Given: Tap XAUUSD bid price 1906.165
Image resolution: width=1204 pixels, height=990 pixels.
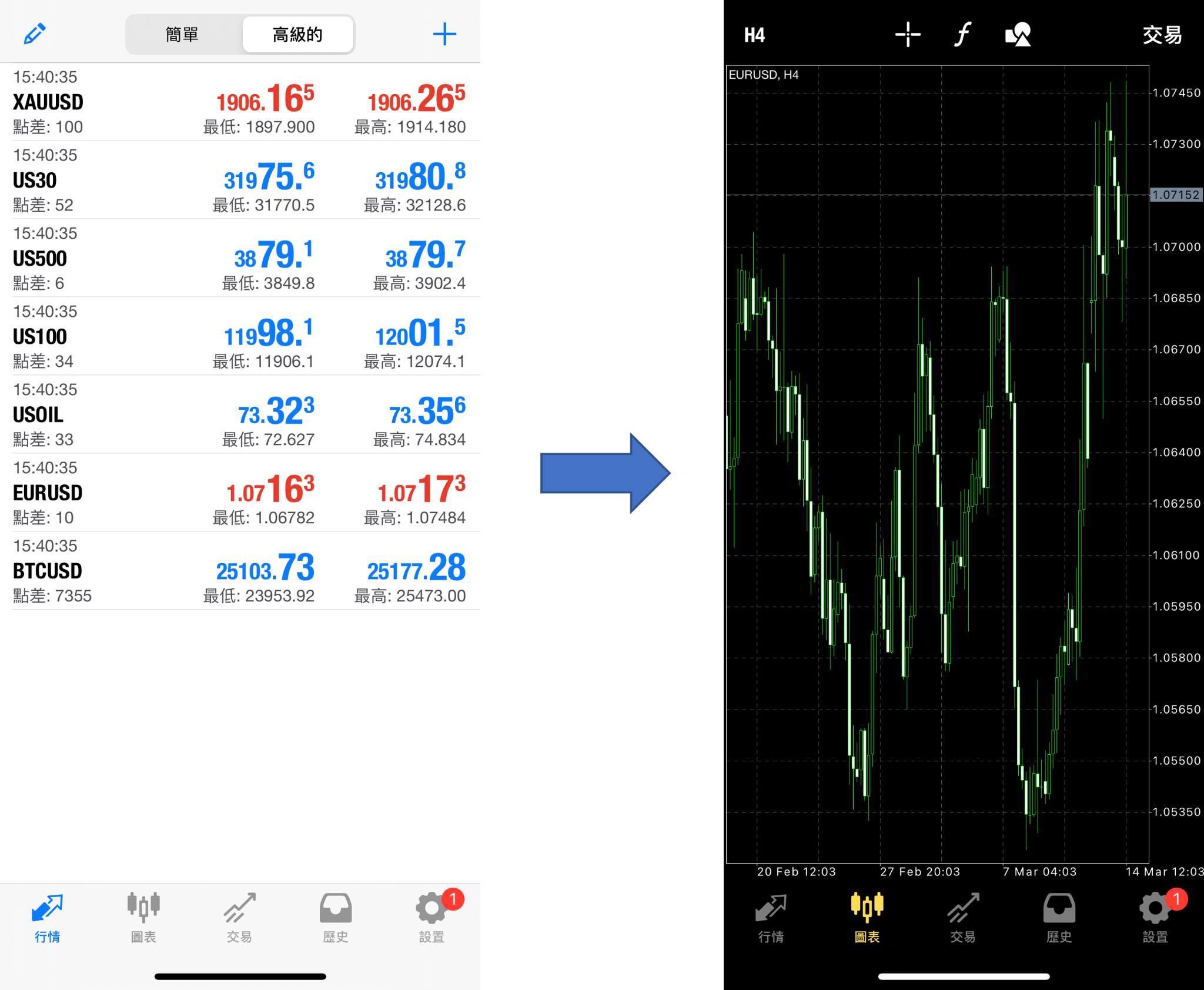Looking at the screenshot, I should click(265, 98).
